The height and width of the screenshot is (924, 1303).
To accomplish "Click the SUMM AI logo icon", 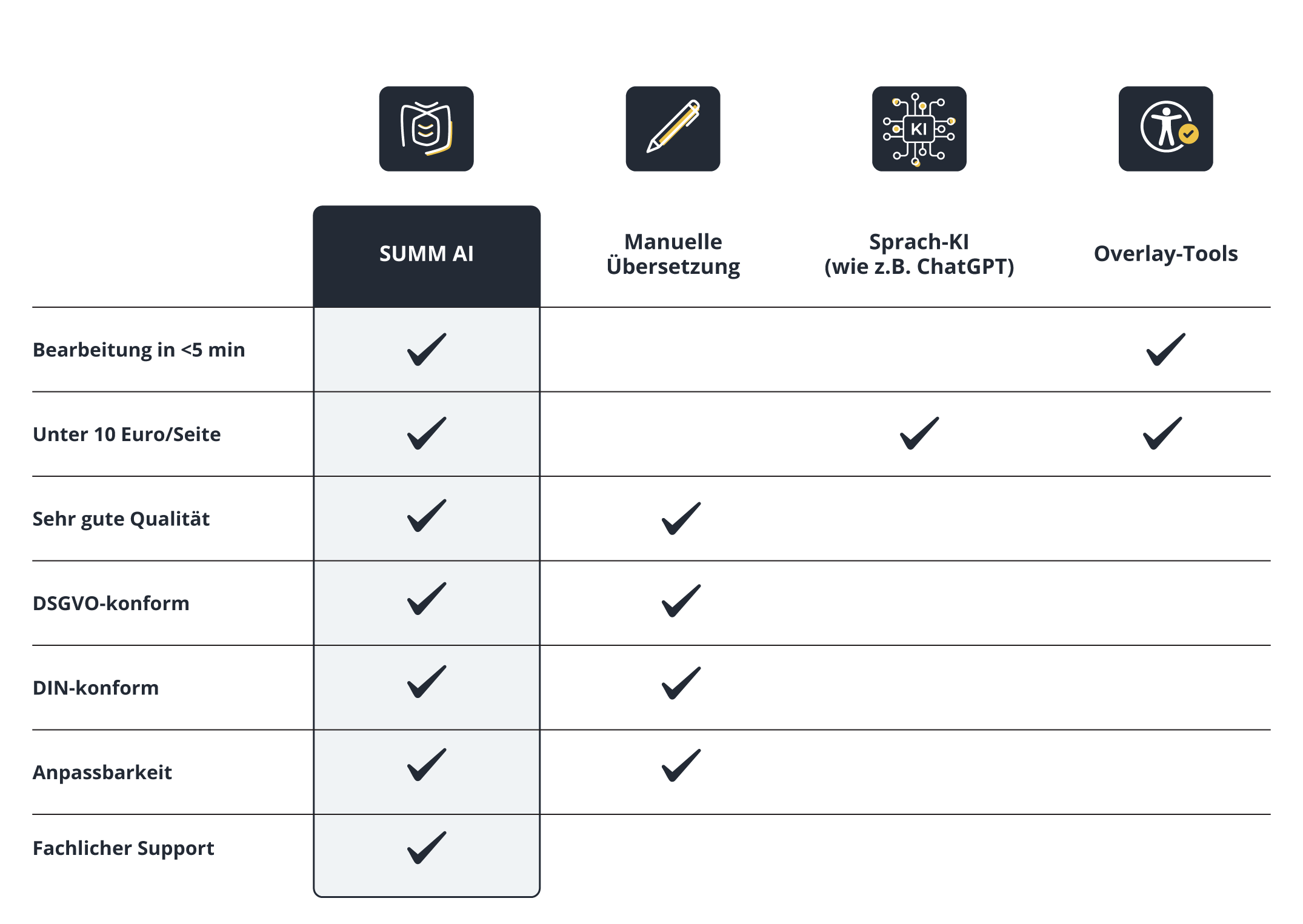I will click(426, 128).
